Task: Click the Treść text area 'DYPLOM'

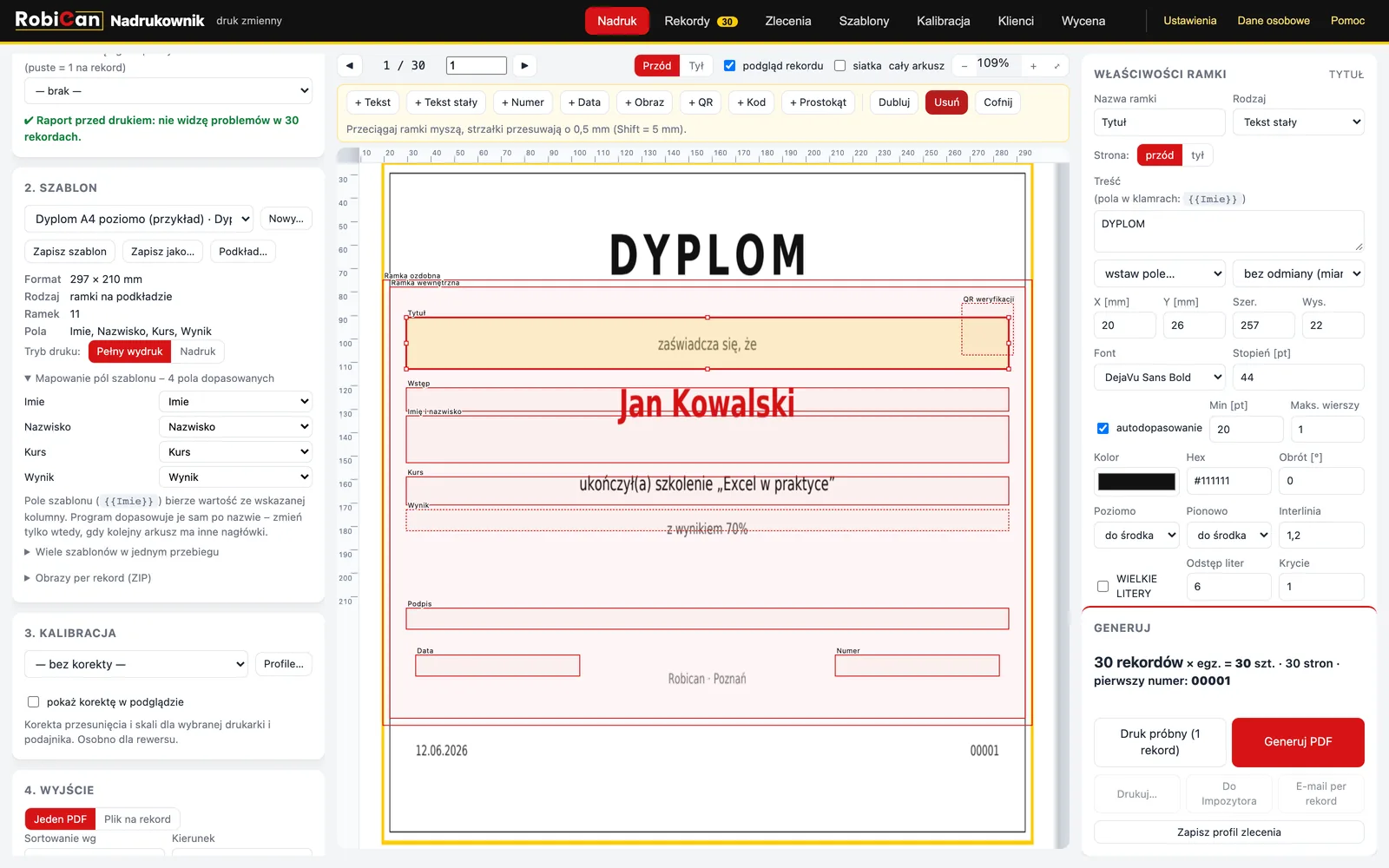Action: tap(1229, 232)
